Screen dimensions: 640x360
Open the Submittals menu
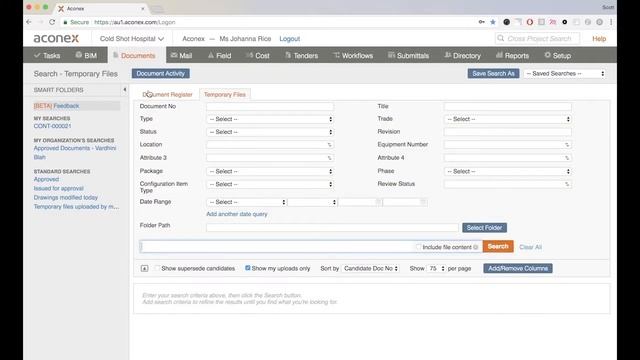(408, 56)
